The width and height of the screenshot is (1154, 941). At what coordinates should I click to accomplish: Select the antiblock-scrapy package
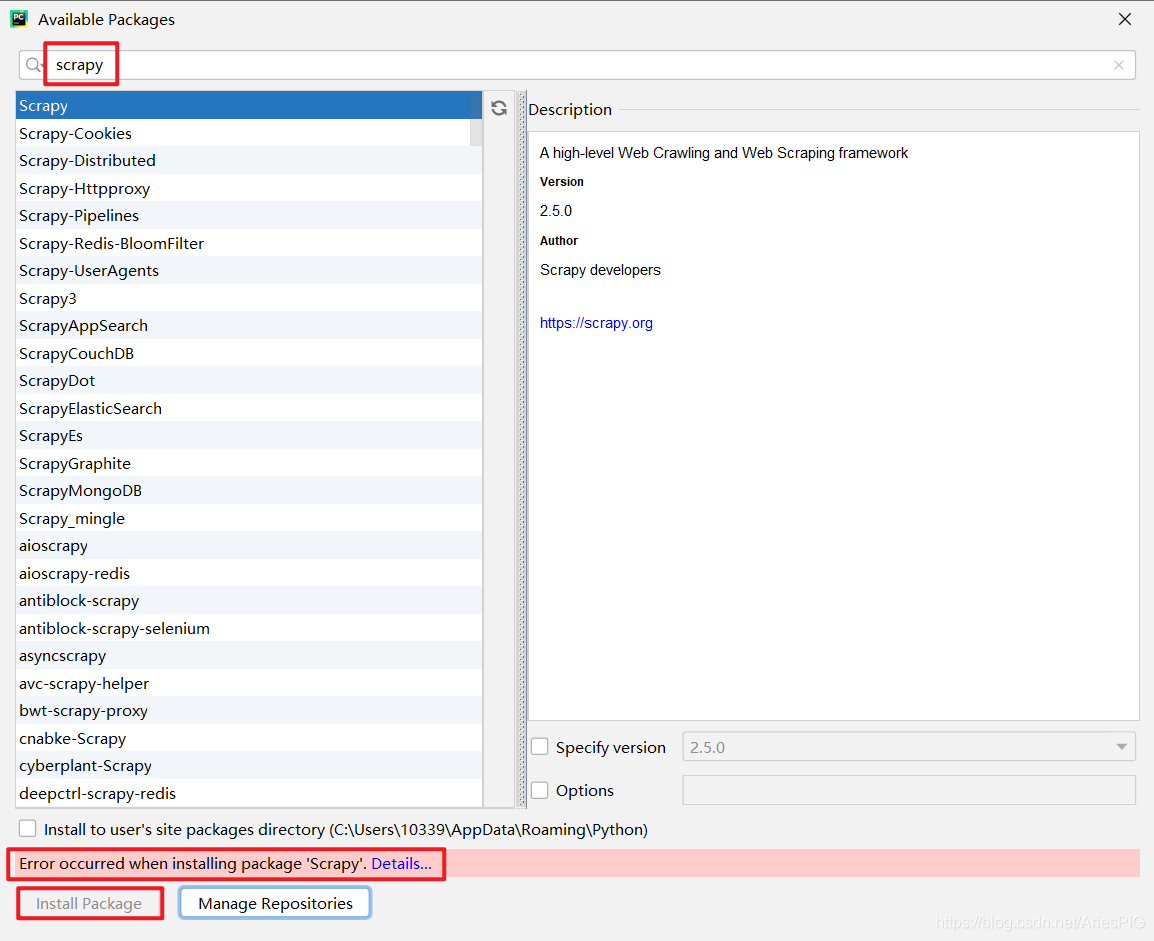249,600
